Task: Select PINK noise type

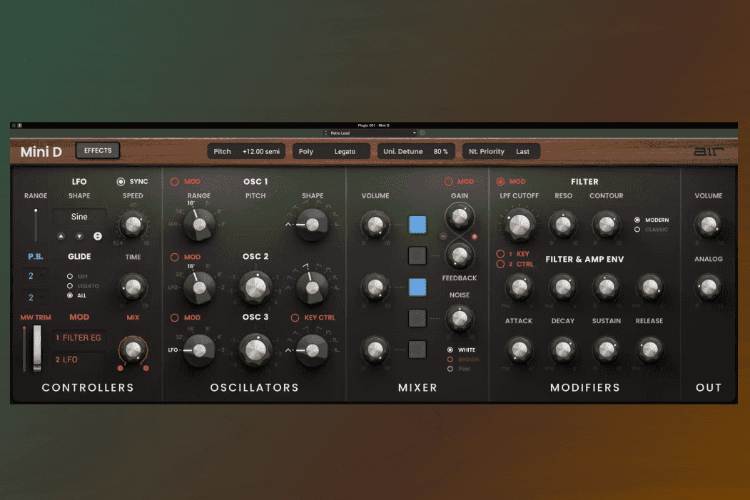Action: point(450,369)
